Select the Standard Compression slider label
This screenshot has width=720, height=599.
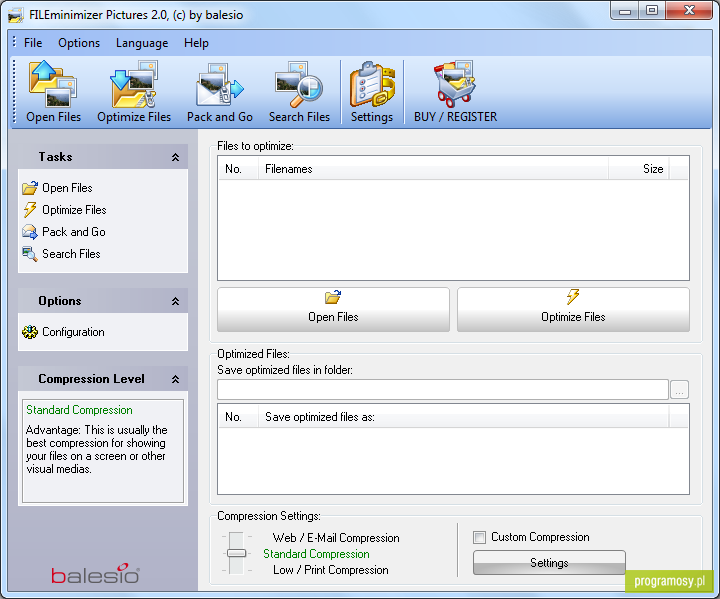pos(316,554)
